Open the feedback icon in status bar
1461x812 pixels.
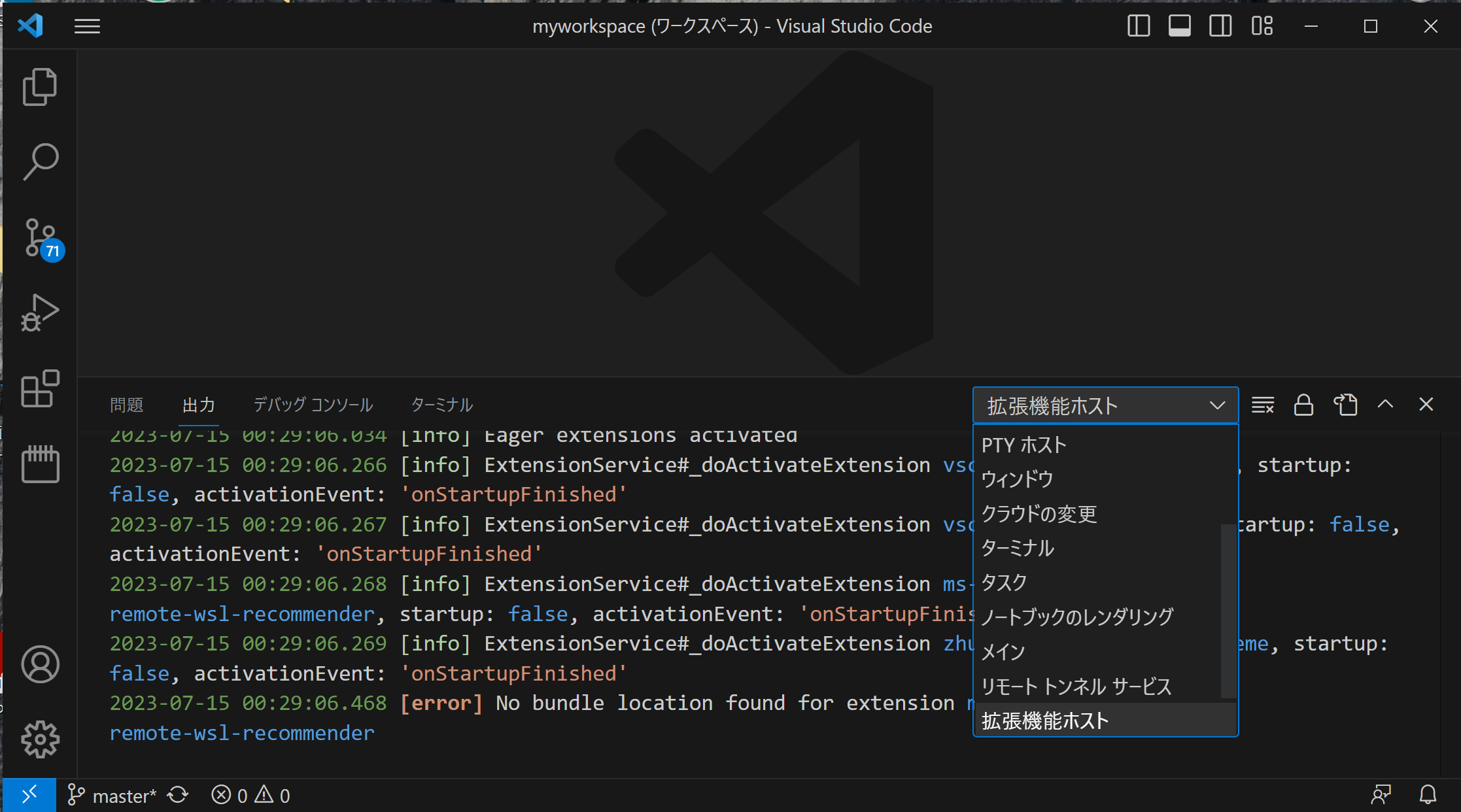click(x=1381, y=796)
